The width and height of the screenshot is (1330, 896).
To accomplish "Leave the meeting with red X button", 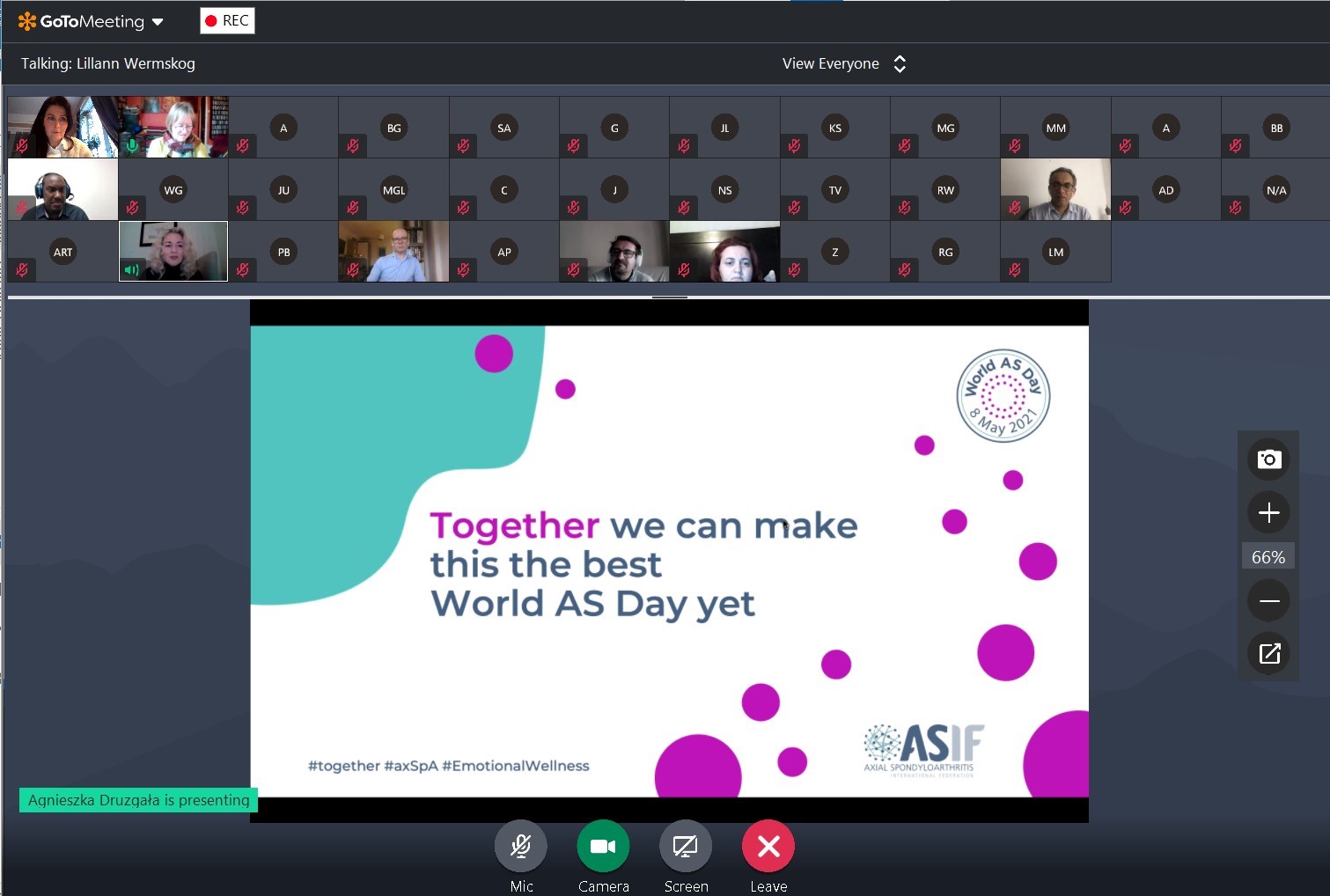I will point(768,847).
